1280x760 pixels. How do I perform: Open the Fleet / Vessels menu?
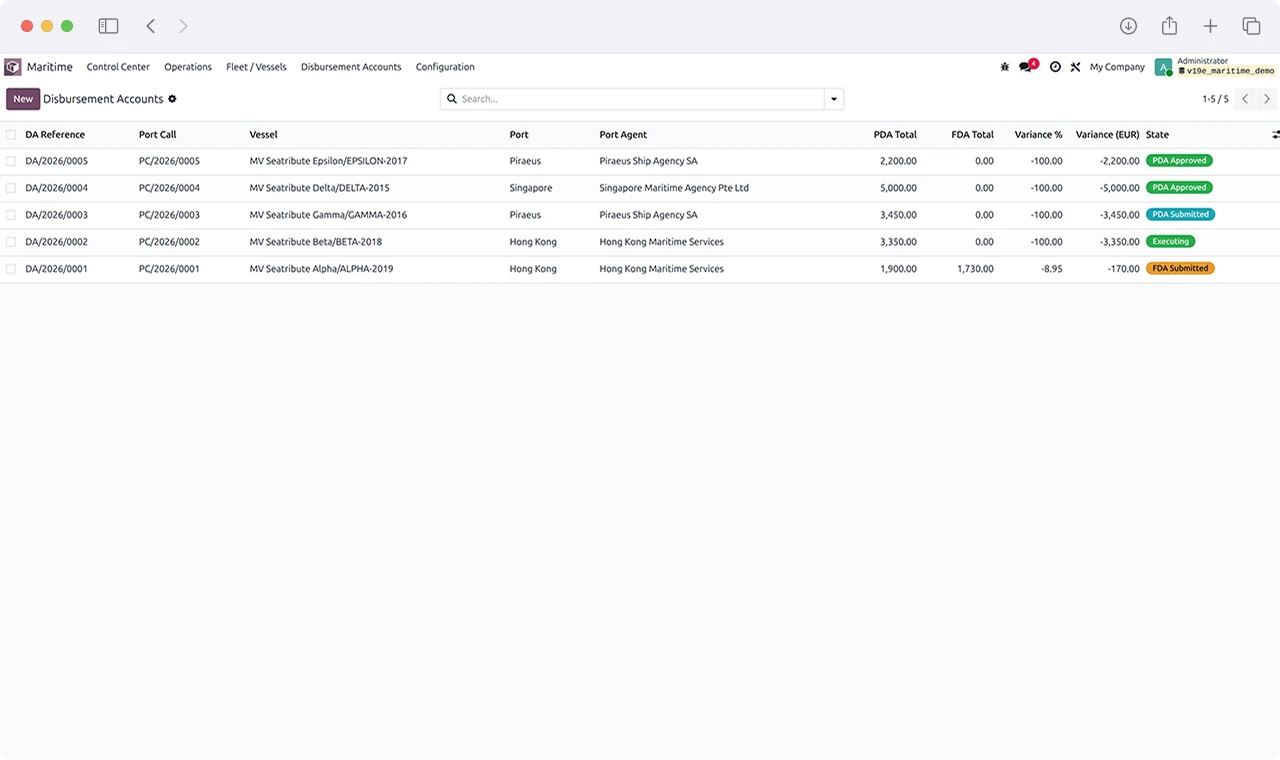click(256, 67)
